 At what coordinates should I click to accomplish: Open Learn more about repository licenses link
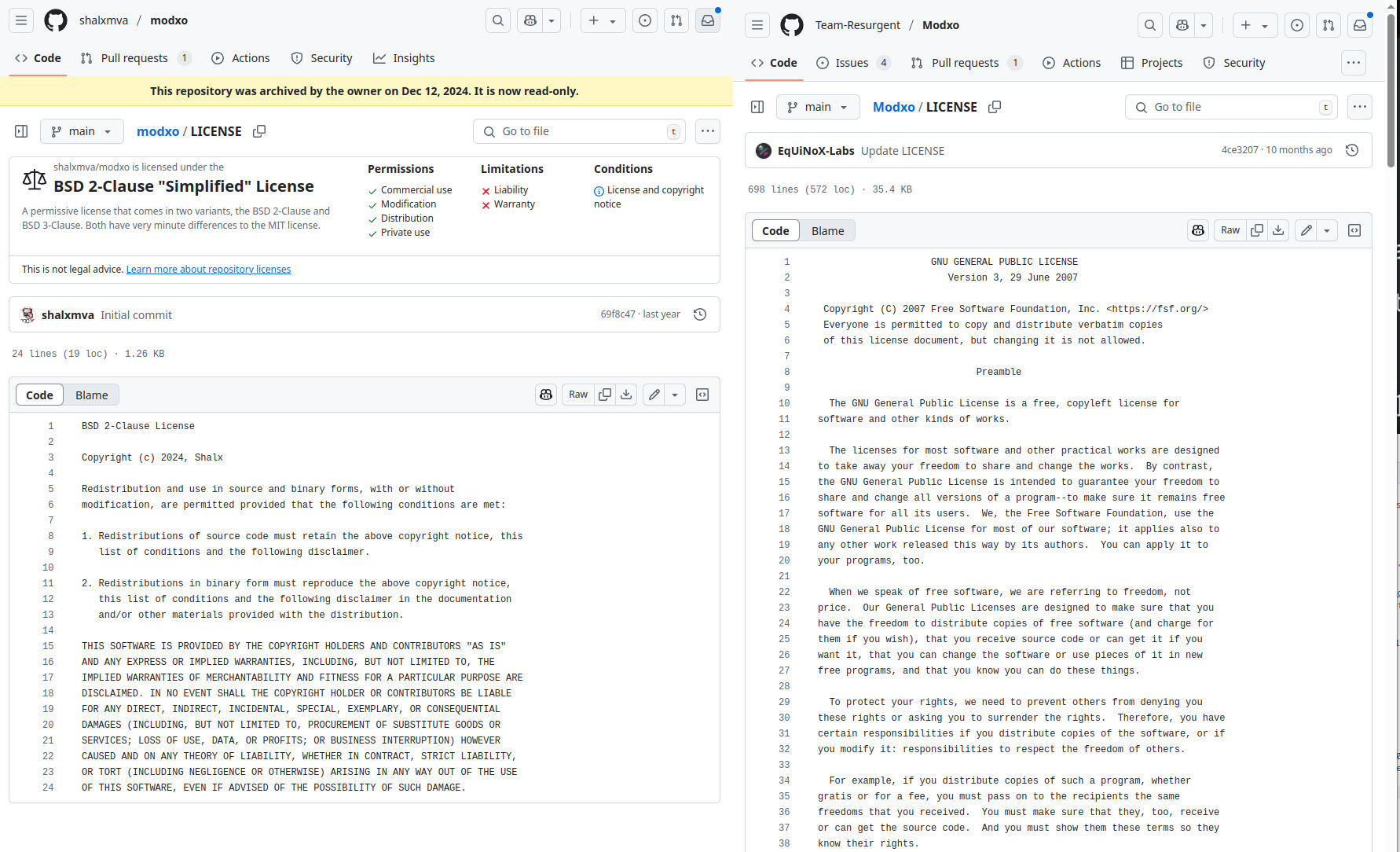click(x=208, y=270)
